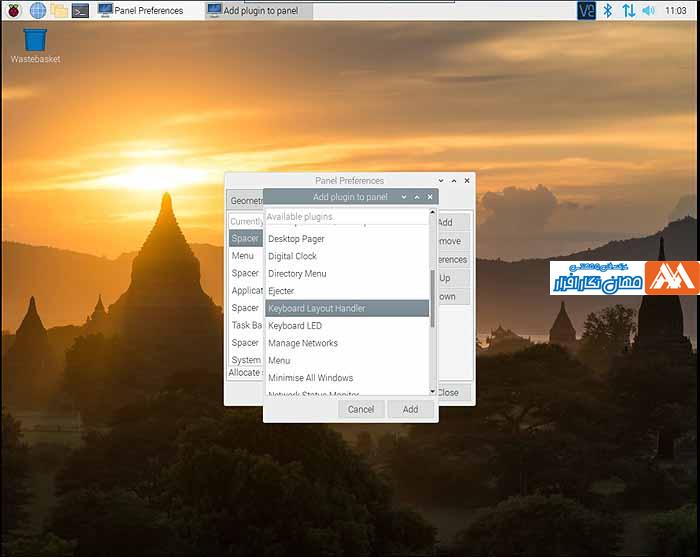Minimize the Add plugin to panel dialog
Viewport: 700px width, 557px height.
coord(404,197)
